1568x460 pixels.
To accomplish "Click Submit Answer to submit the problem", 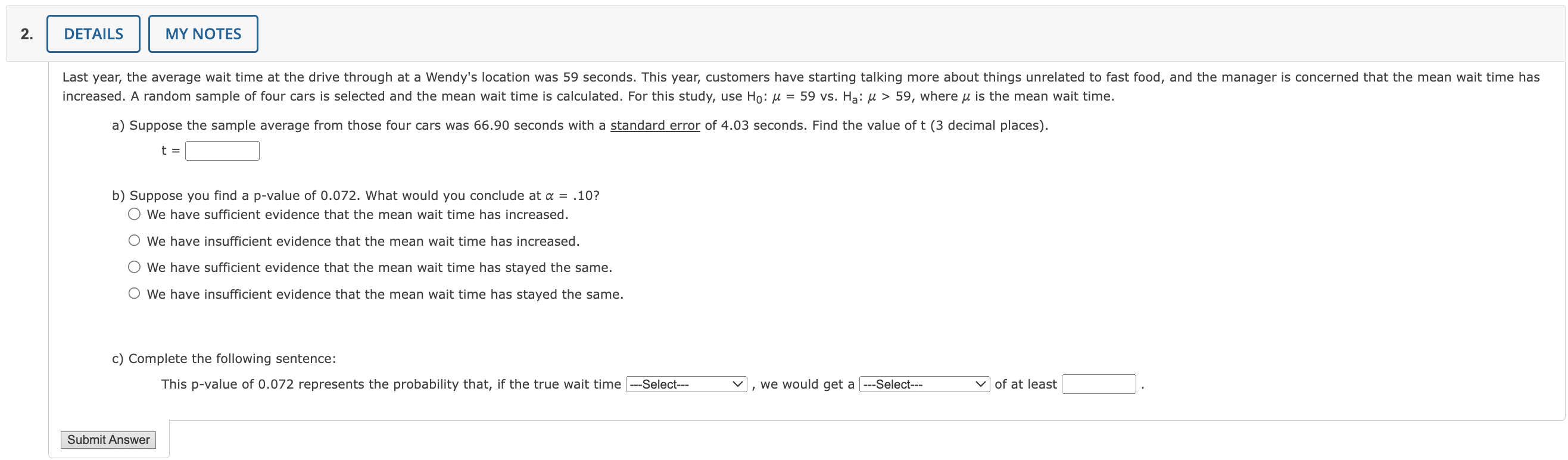I will pos(108,439).
